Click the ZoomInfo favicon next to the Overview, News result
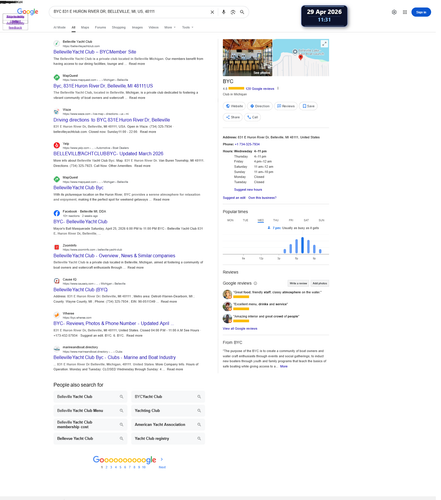 pos(57,247)
